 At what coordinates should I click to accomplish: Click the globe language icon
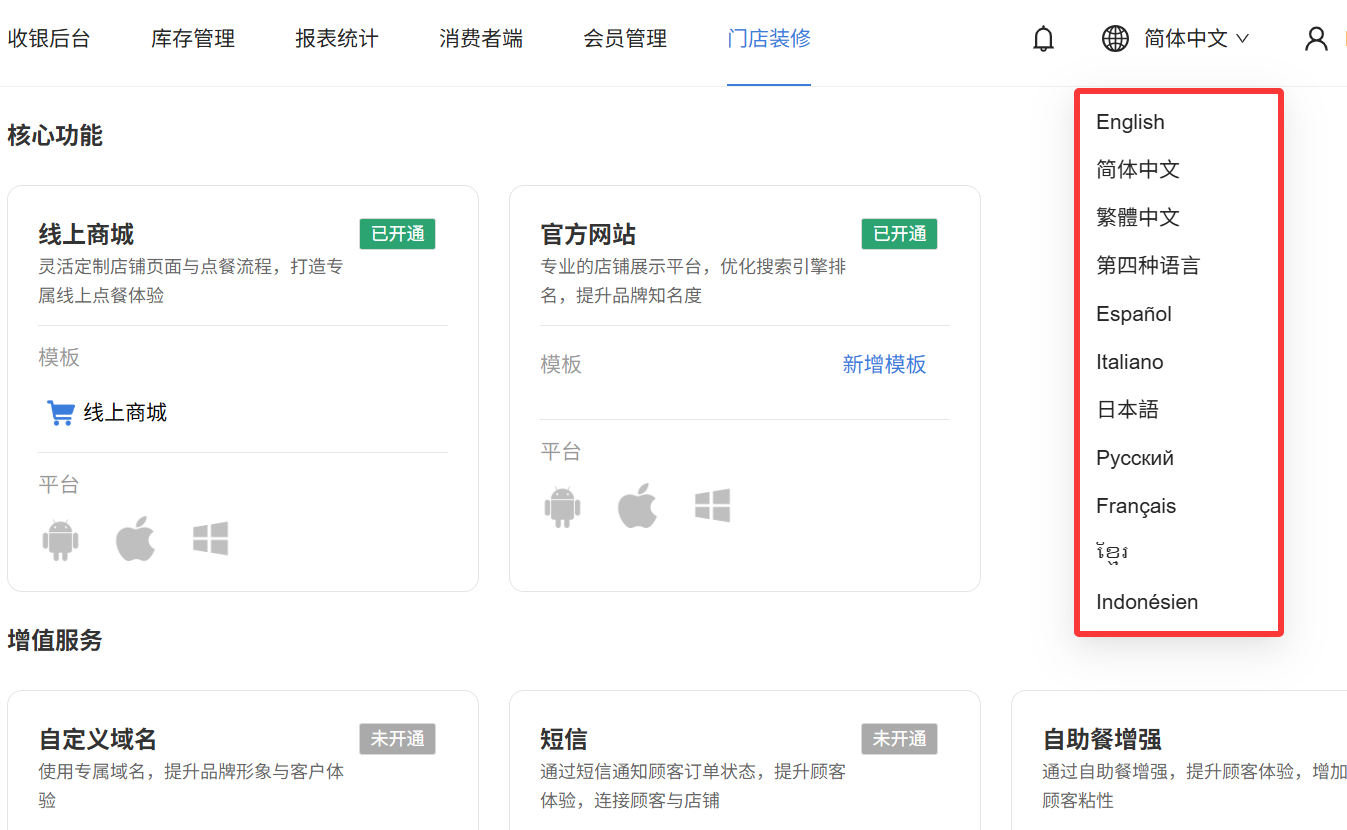tap(1115, 39)
